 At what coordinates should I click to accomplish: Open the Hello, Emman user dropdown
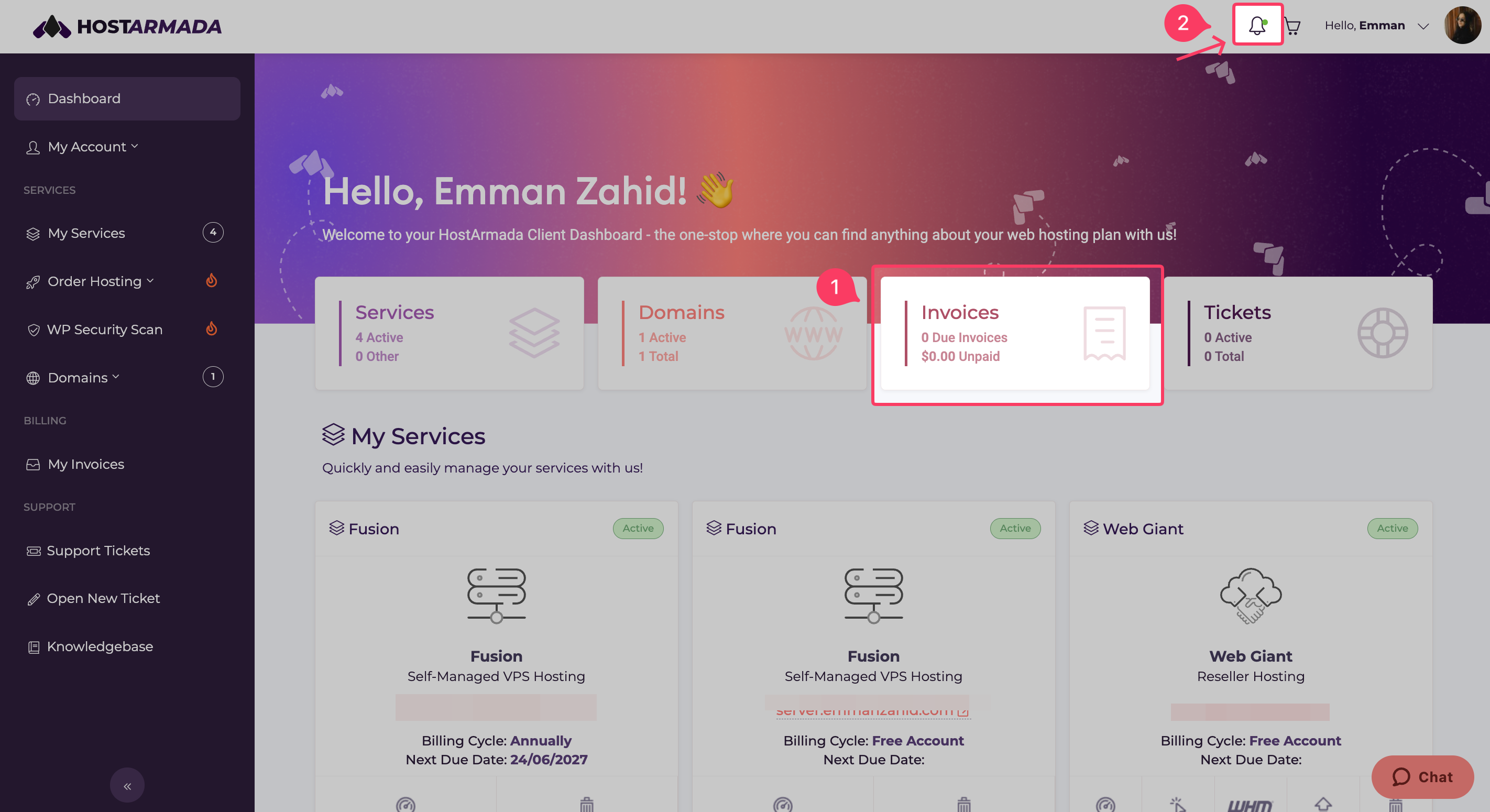[x=1376, y=26]
